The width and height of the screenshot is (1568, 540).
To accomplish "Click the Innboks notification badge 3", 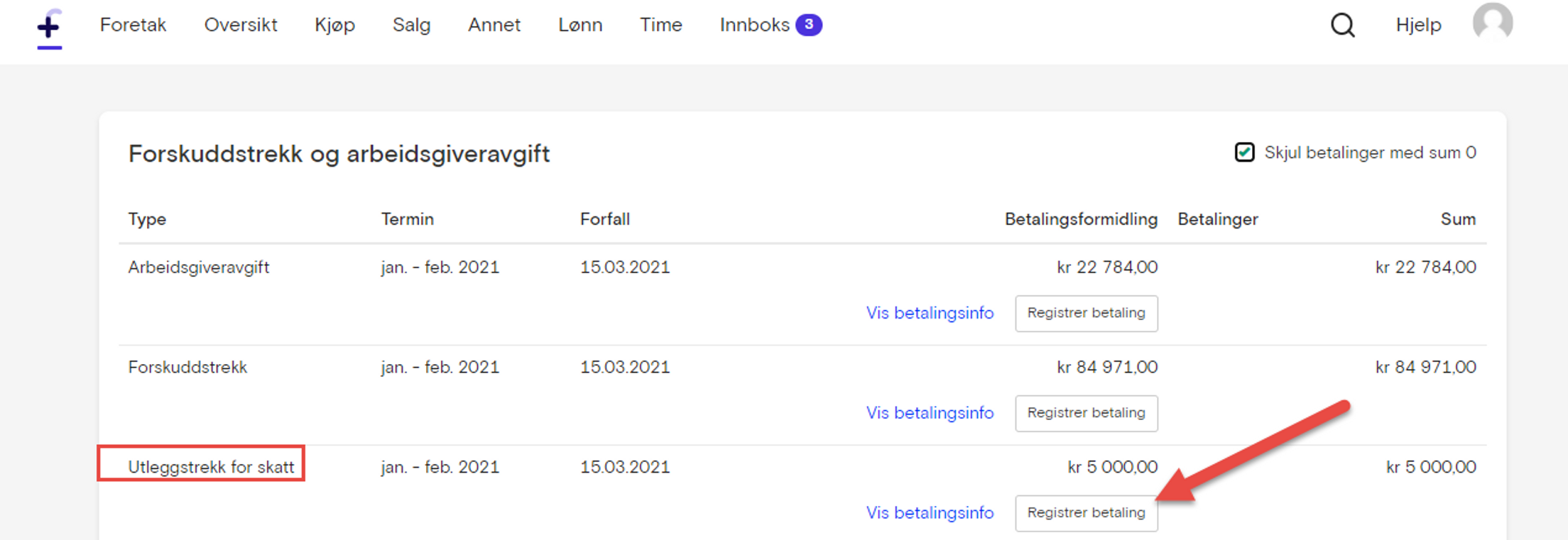I will (808, 25).
